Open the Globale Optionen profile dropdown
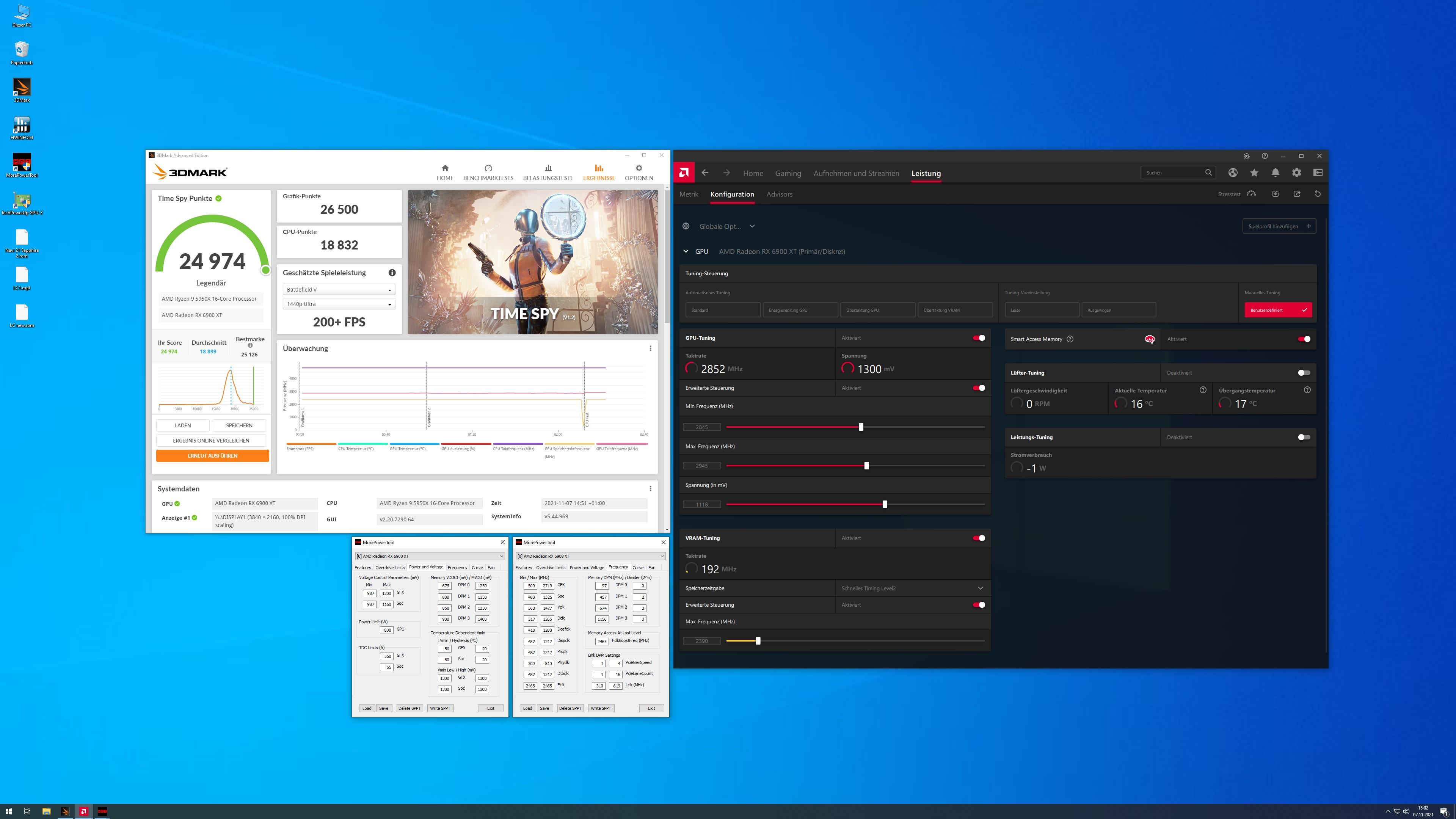Viewport: 1456px width, 819px height. pos(752,226)
